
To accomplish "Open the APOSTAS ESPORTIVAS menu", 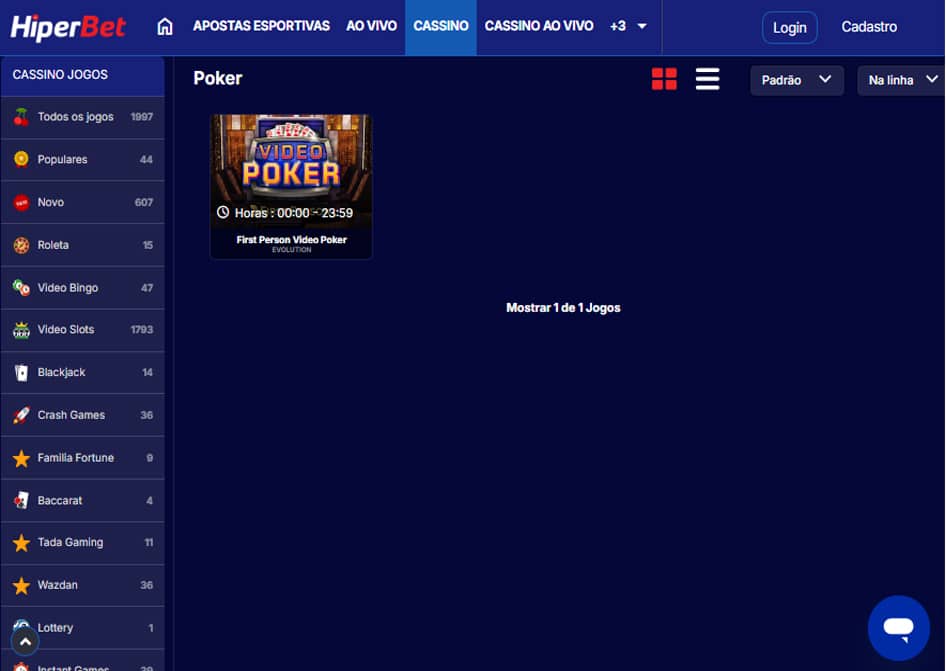I will tap(261, 27).
